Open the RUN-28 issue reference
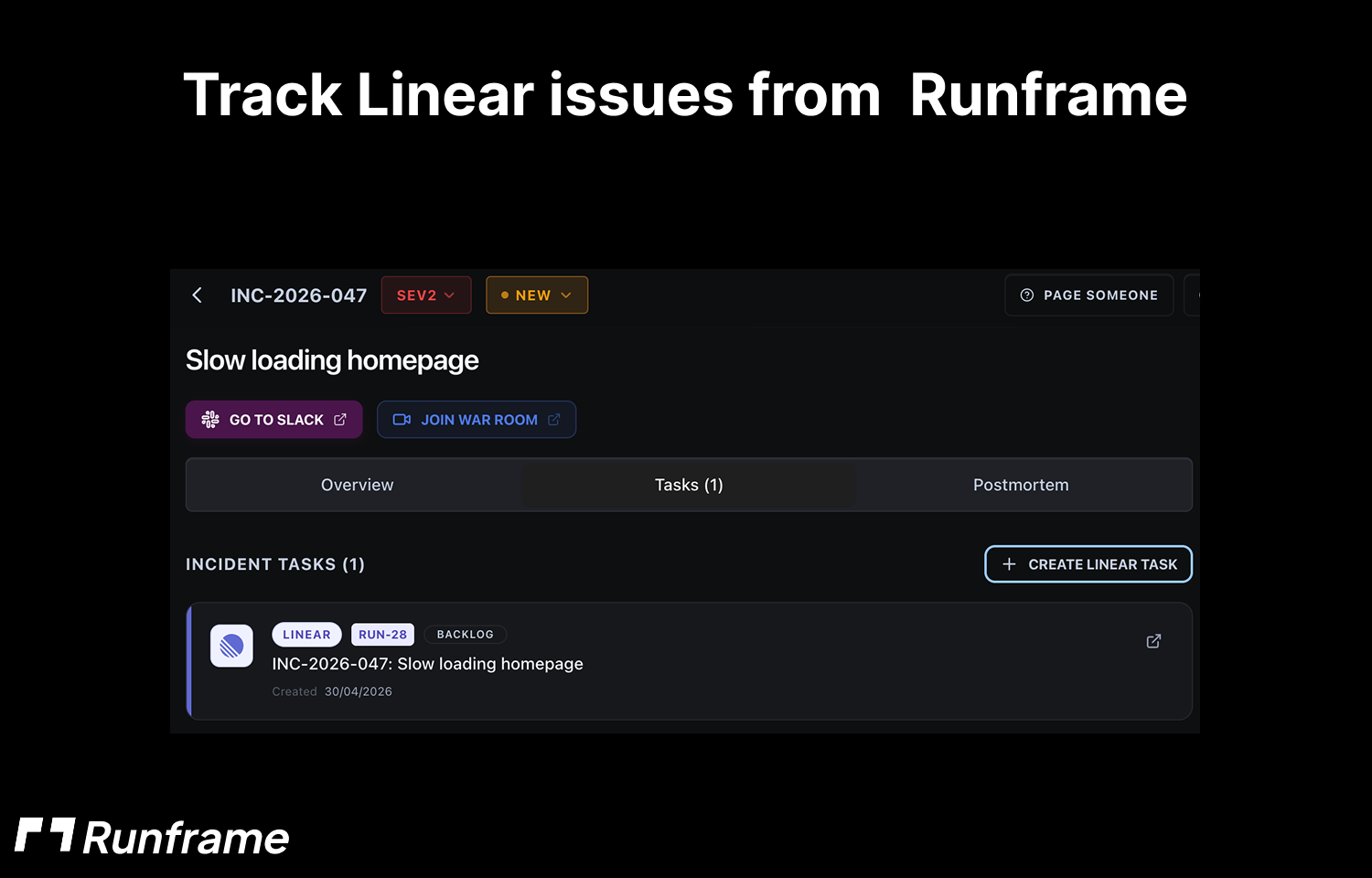1372x878 pixels. [x=382, y=634]
